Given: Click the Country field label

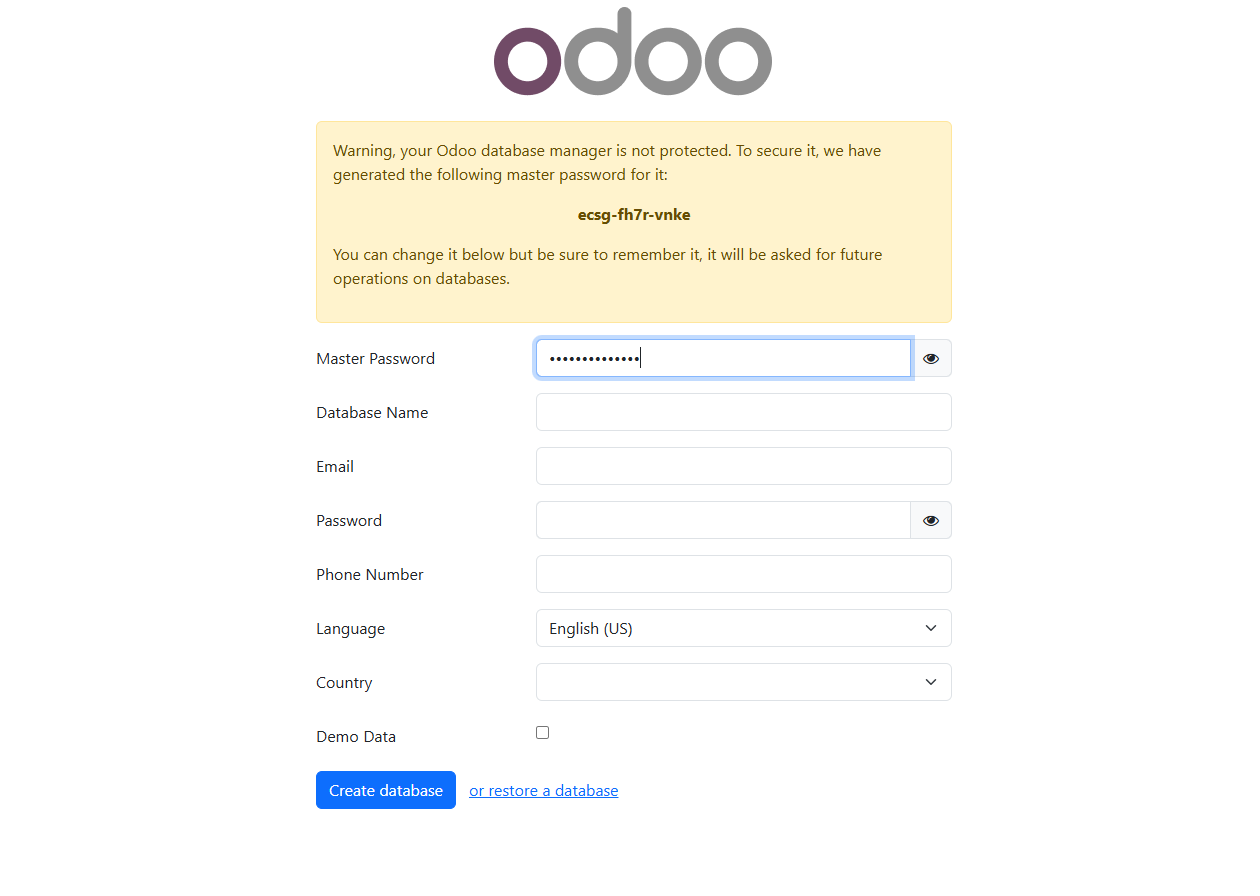Looking at the screenshot, I should click(344, 682).
